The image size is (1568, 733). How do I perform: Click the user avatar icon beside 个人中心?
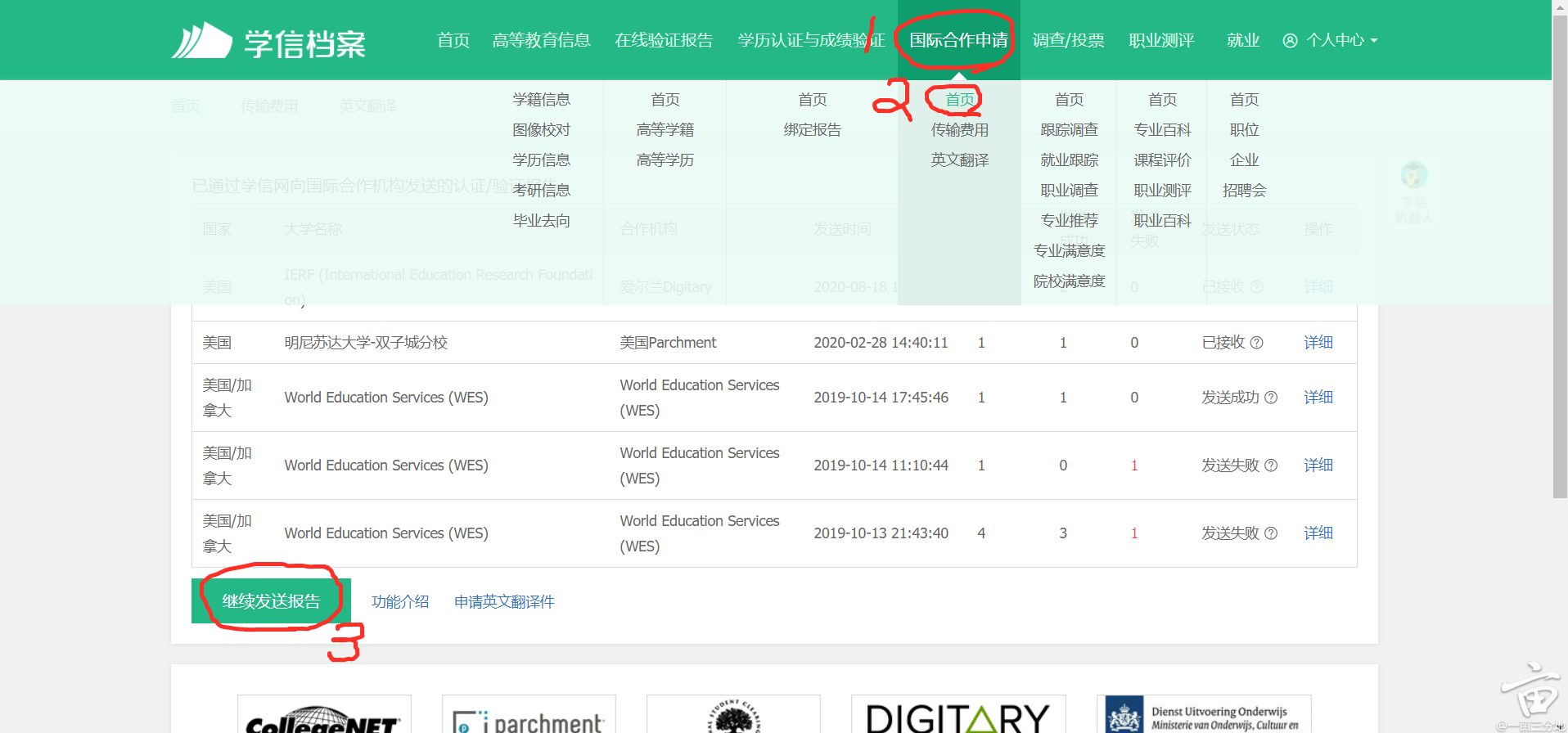point(1290,41)
